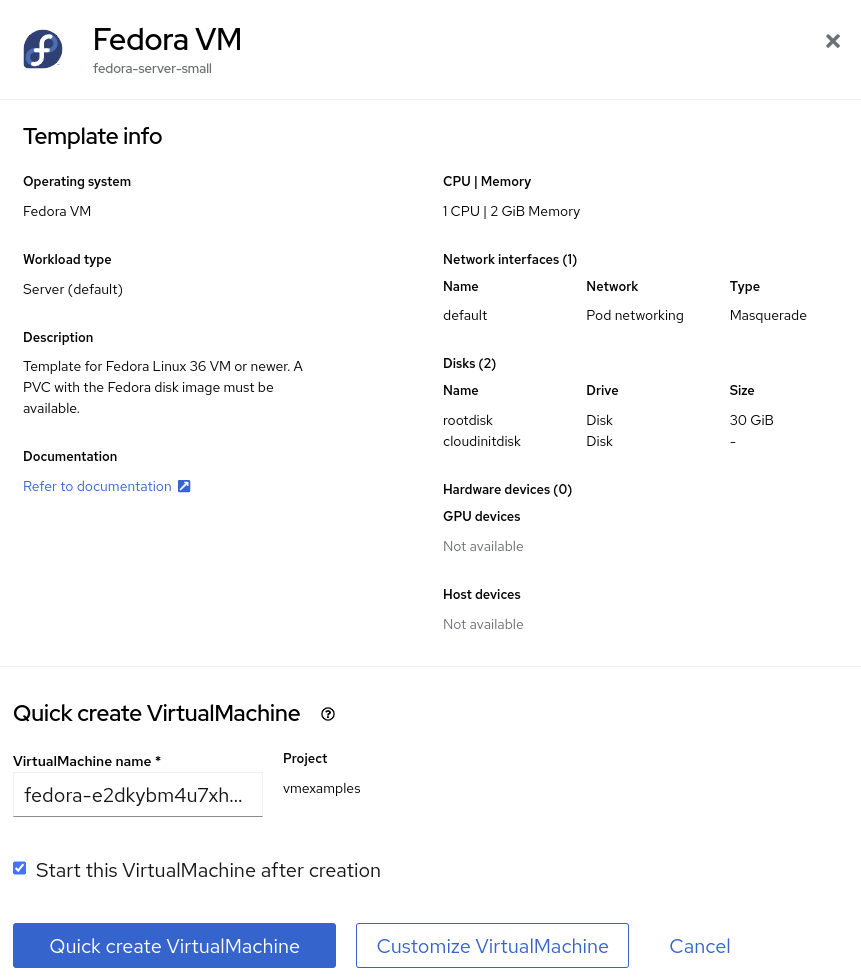The height and width of the screenshot is (978, 861).
Task: Select the cloudinitdisk entry
Action: (x=481, y=441)
